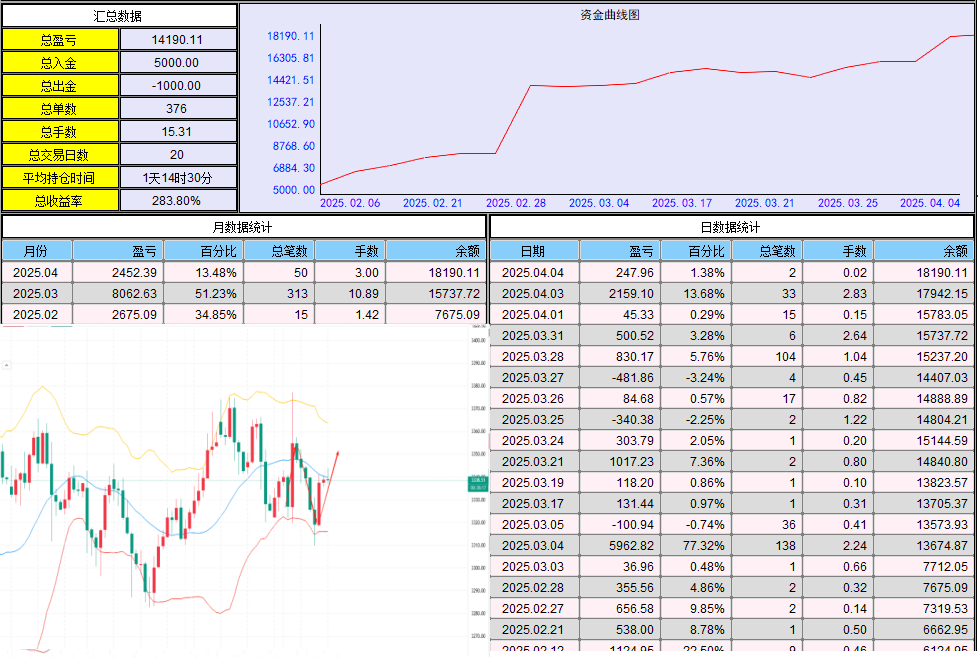This screenshot has width=978, height=657.
Task: Click the green current price label on chart axis
Action: 478,483
